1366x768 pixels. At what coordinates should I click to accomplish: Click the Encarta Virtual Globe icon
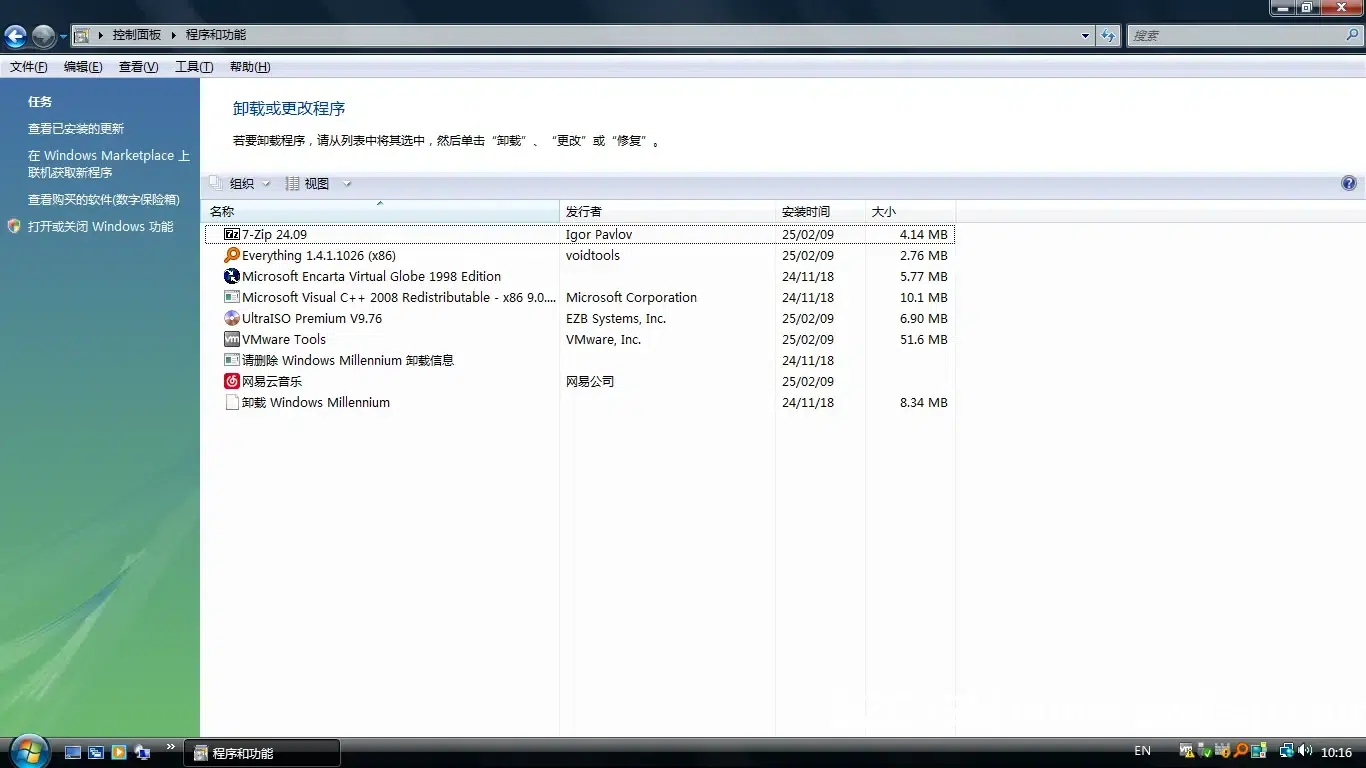(x=232, y=276)
